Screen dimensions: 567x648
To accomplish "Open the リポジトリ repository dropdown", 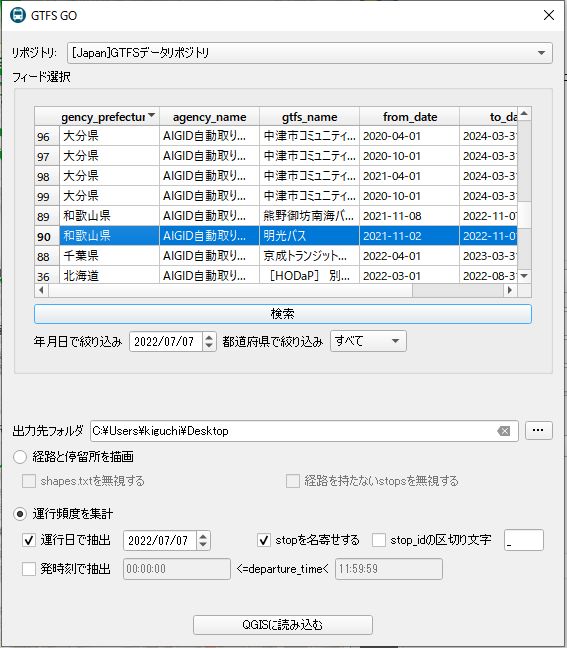I will [x=310, y=53].
